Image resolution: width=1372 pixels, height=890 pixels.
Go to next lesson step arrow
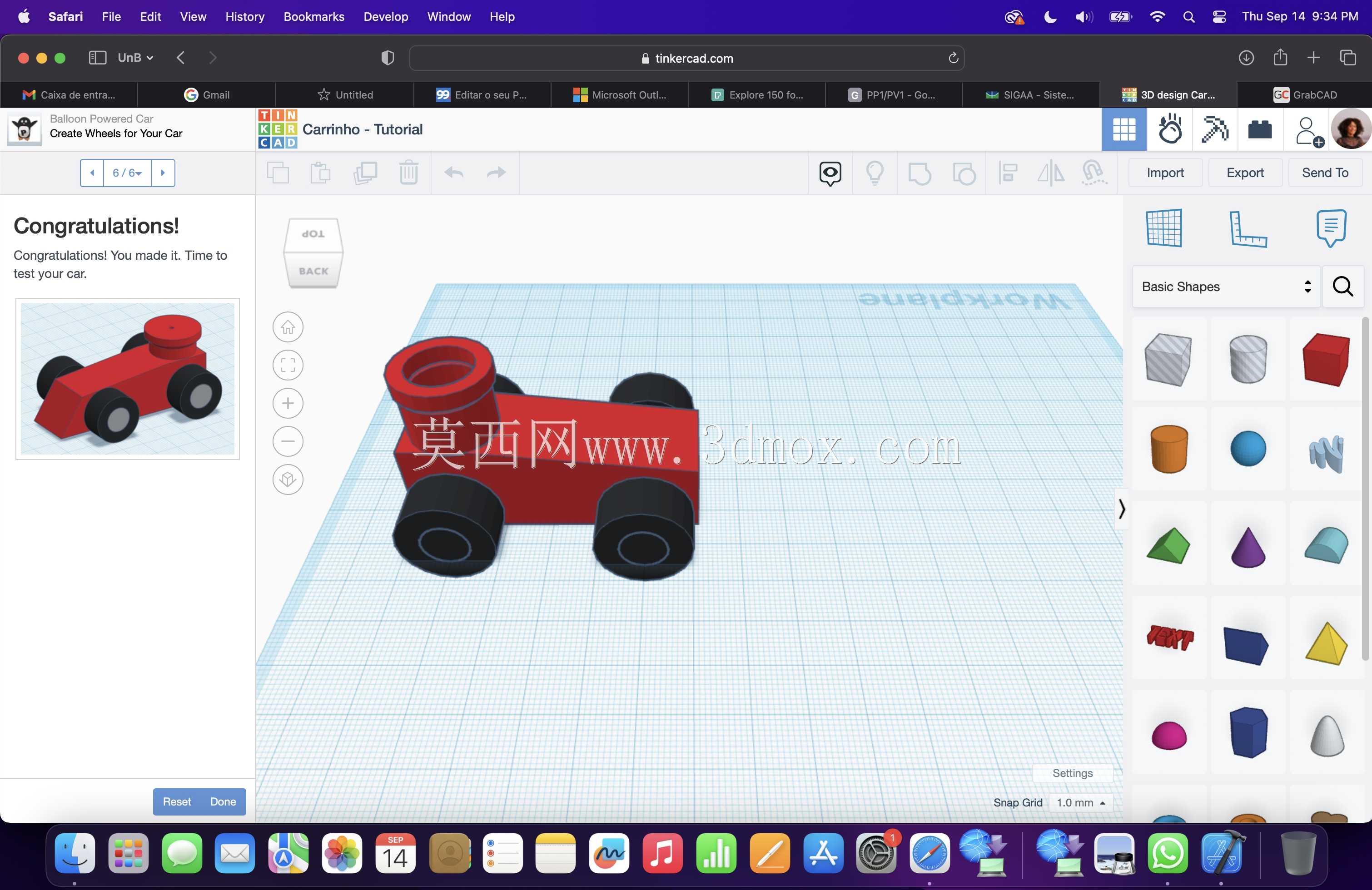click(163, 173)
